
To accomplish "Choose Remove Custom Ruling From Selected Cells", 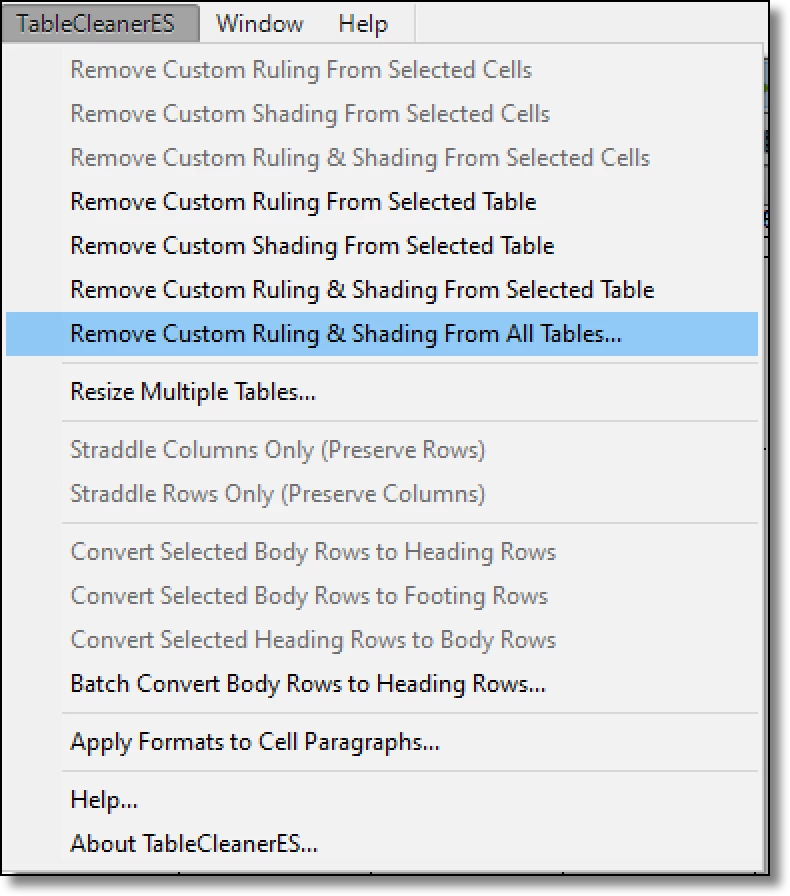I will tap(382, 70).
